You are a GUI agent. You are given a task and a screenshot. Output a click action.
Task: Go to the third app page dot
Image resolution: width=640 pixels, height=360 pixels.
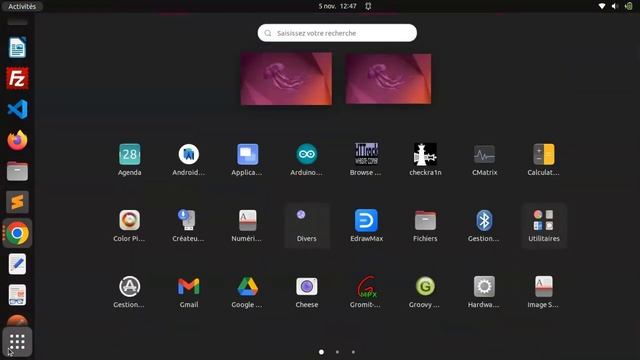353,351
